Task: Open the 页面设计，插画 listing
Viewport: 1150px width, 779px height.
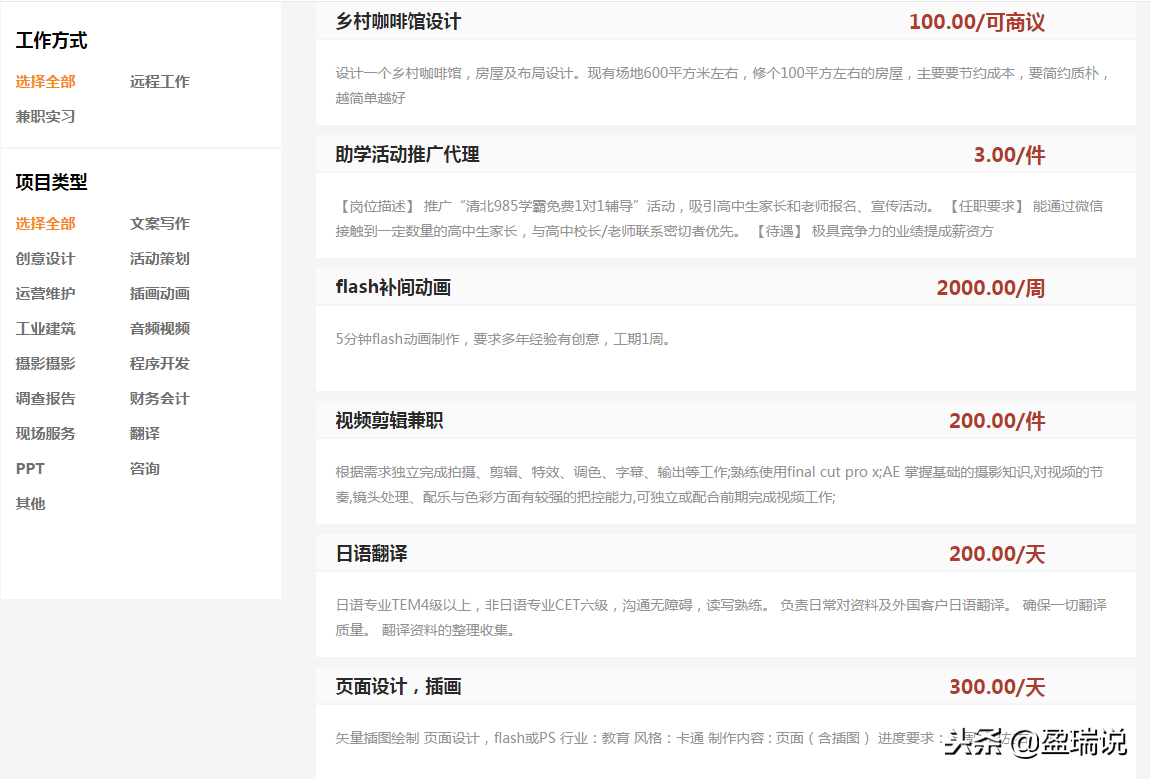Action: coord(398,687)
